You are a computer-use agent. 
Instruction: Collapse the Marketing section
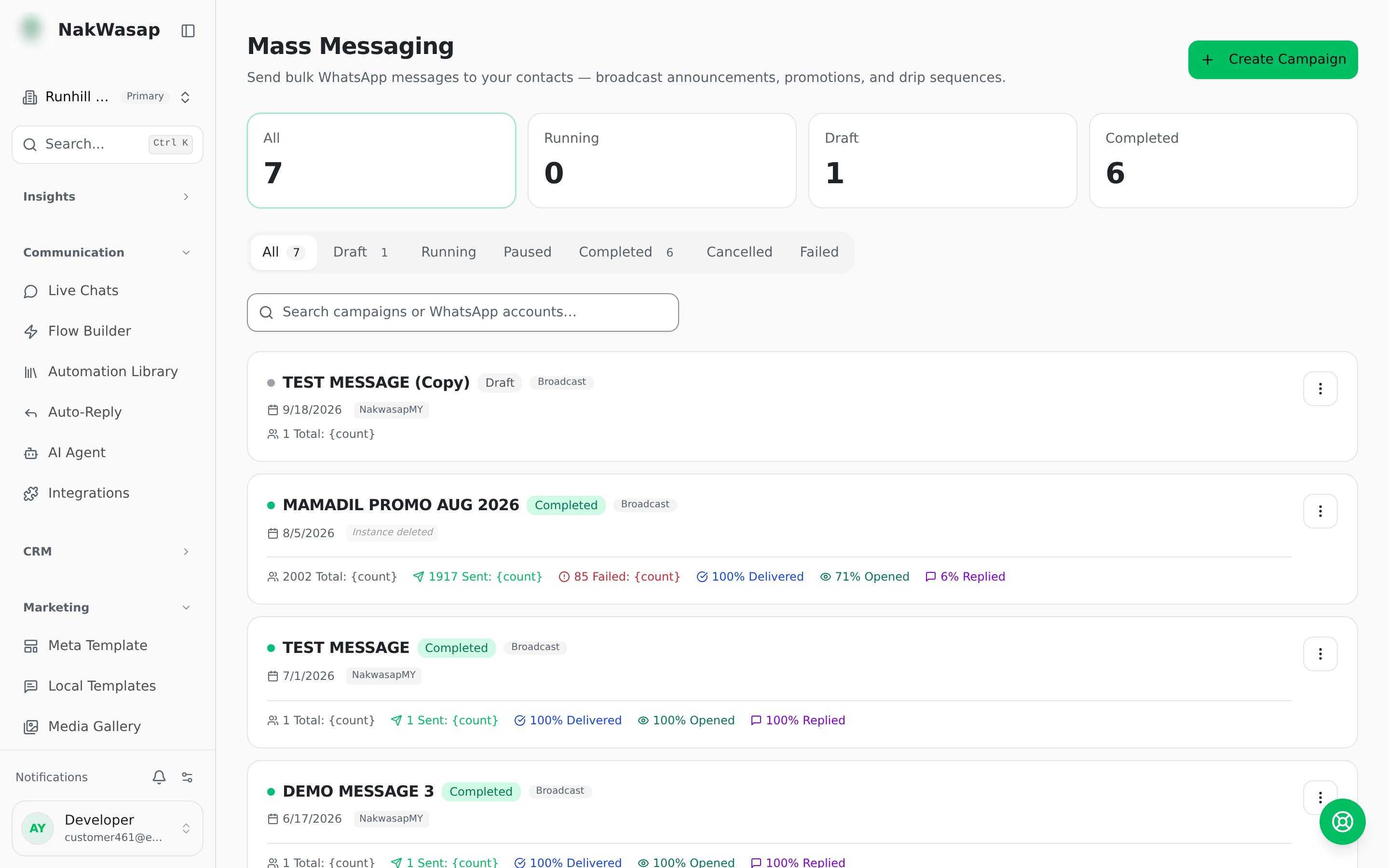pyautogui.click(x=108, y=608)
